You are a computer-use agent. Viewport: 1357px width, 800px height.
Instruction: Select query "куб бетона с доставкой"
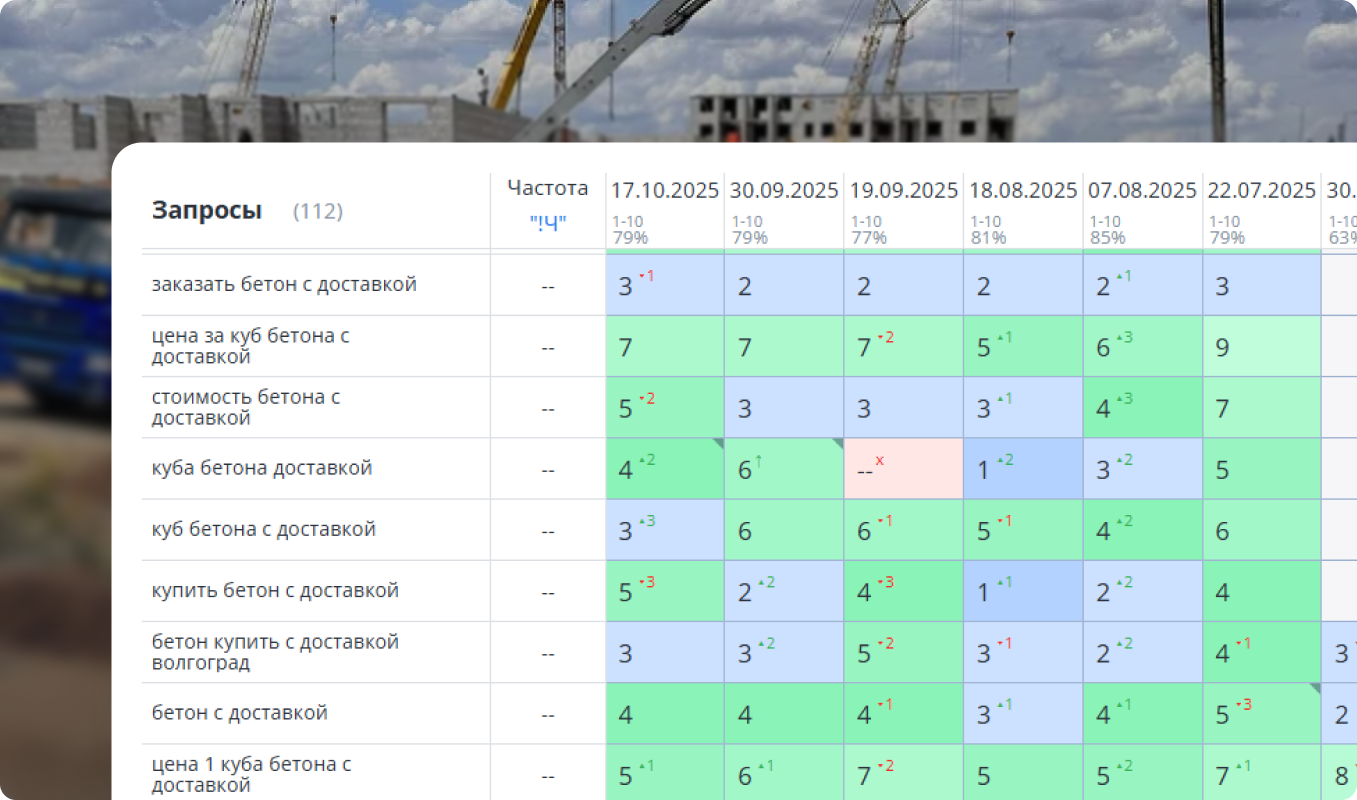tap(264, 529)
